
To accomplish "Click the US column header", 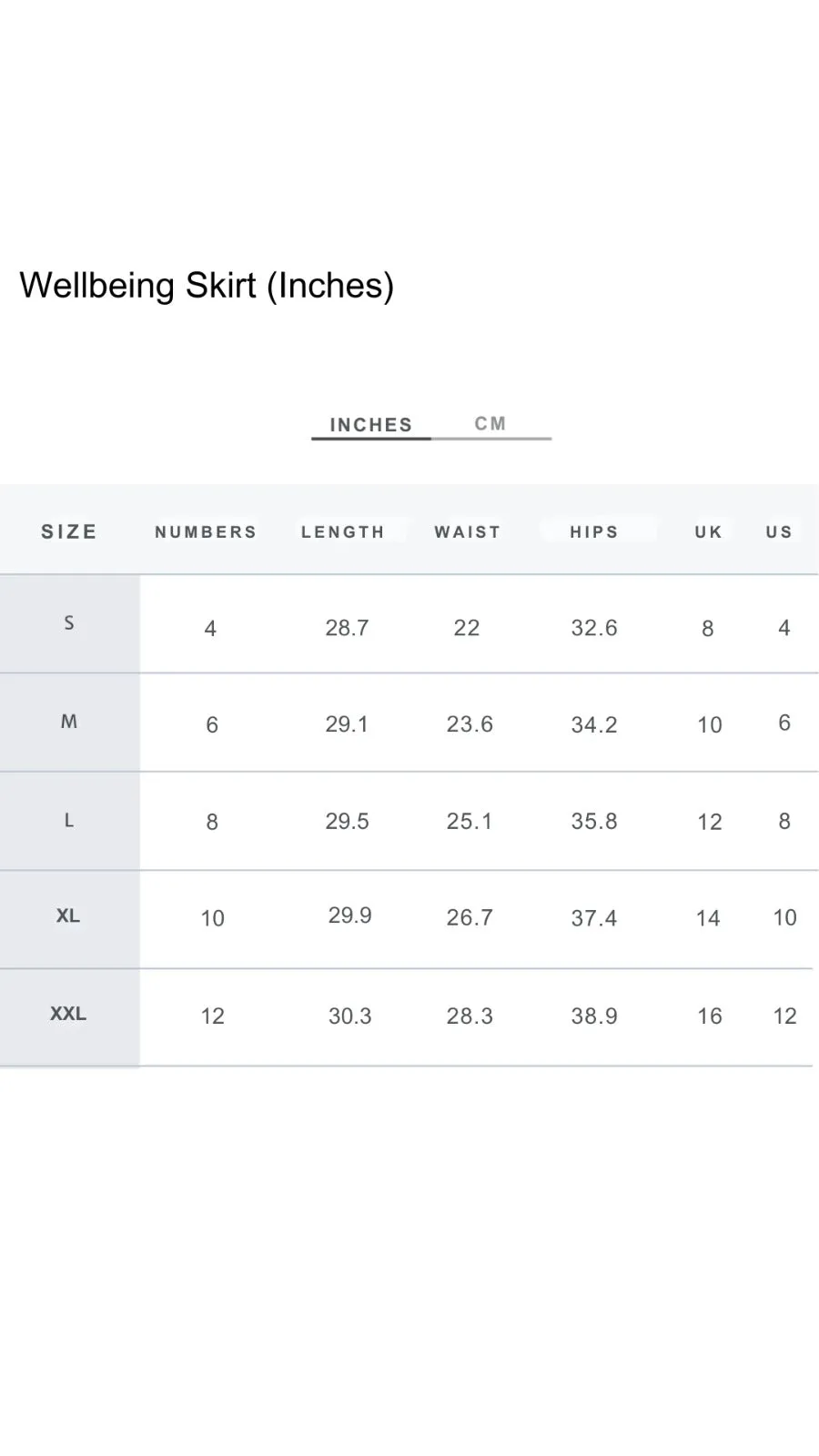I will [x=779, y=532].
